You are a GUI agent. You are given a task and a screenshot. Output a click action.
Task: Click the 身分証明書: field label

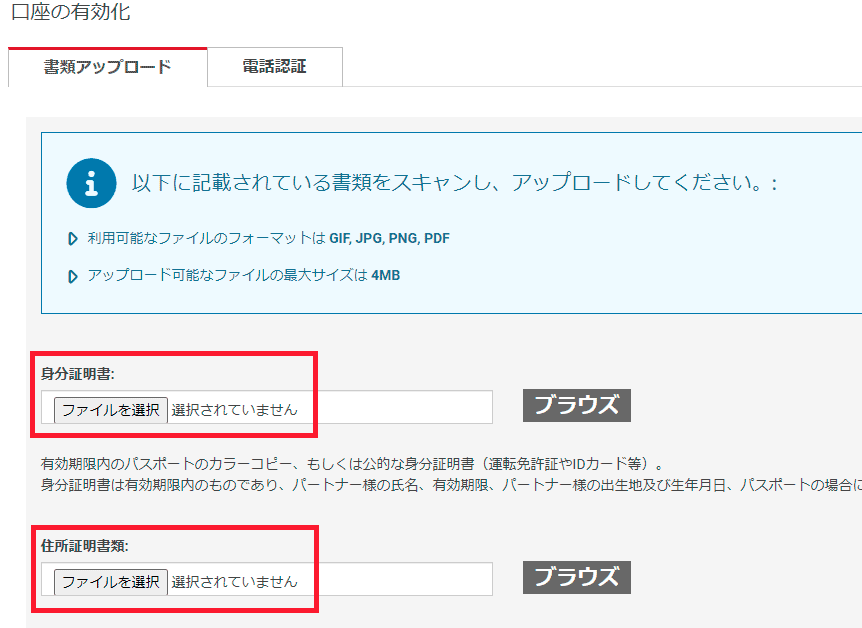coord(78,374)
